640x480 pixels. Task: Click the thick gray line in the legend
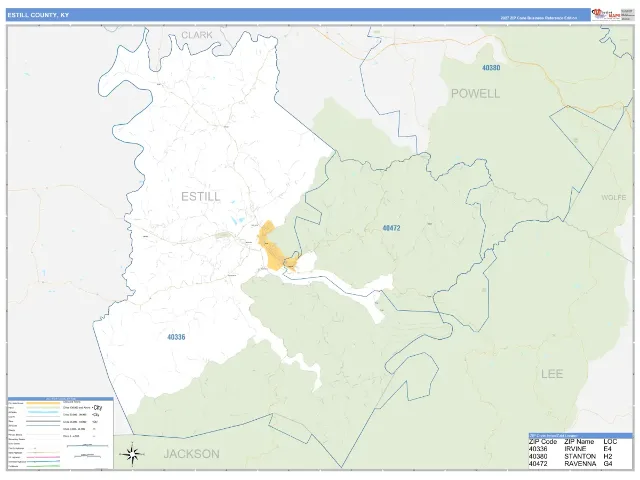[43, 421]
